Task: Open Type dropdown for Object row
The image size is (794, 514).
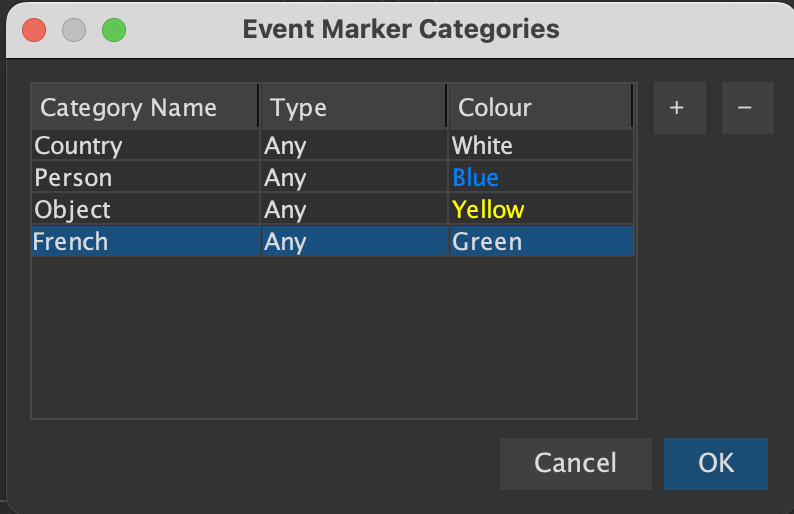Action: 354,210
